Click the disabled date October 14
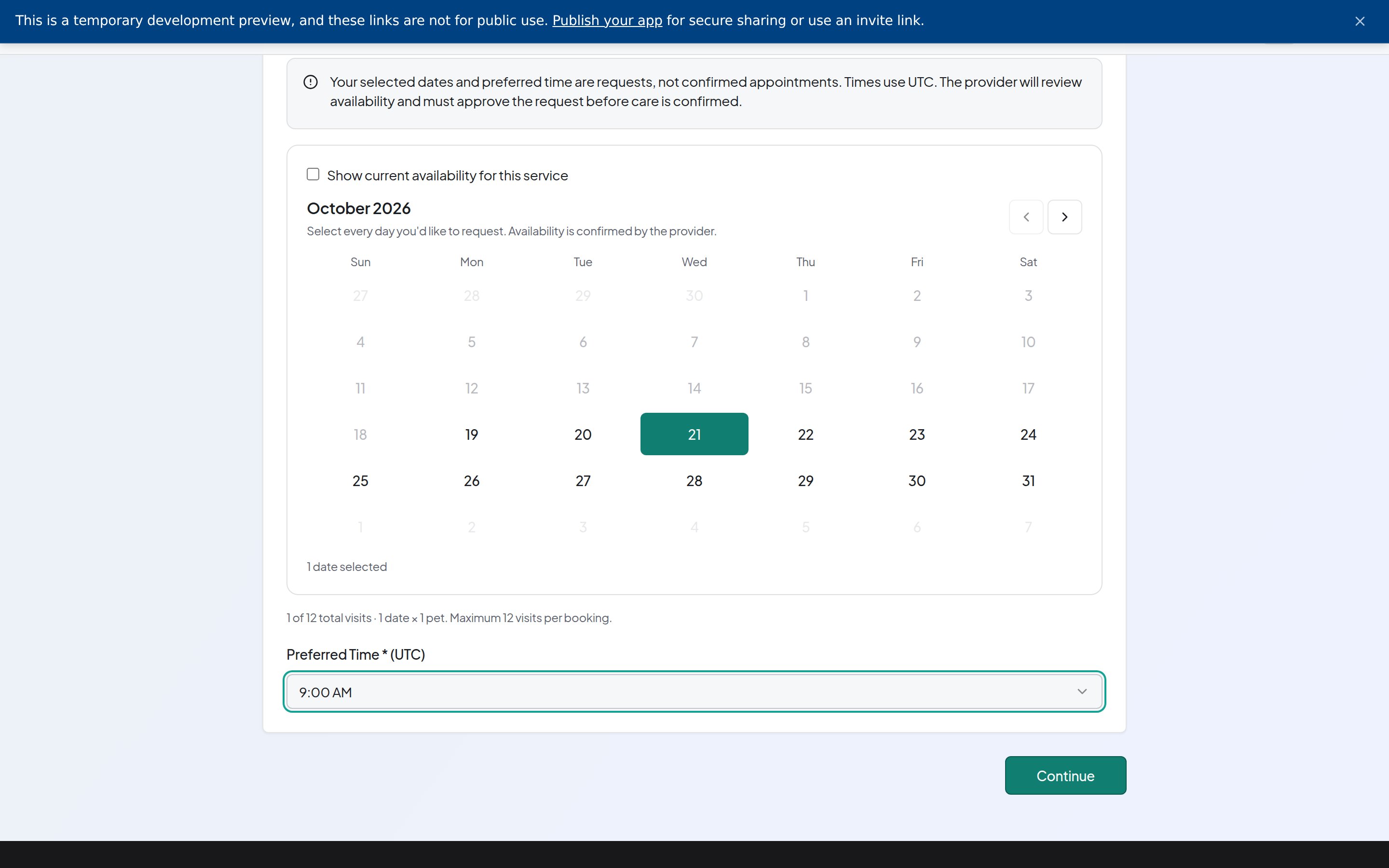This screenshot has height=868, width=1389. pyautogui.click(x=694, y=388)
